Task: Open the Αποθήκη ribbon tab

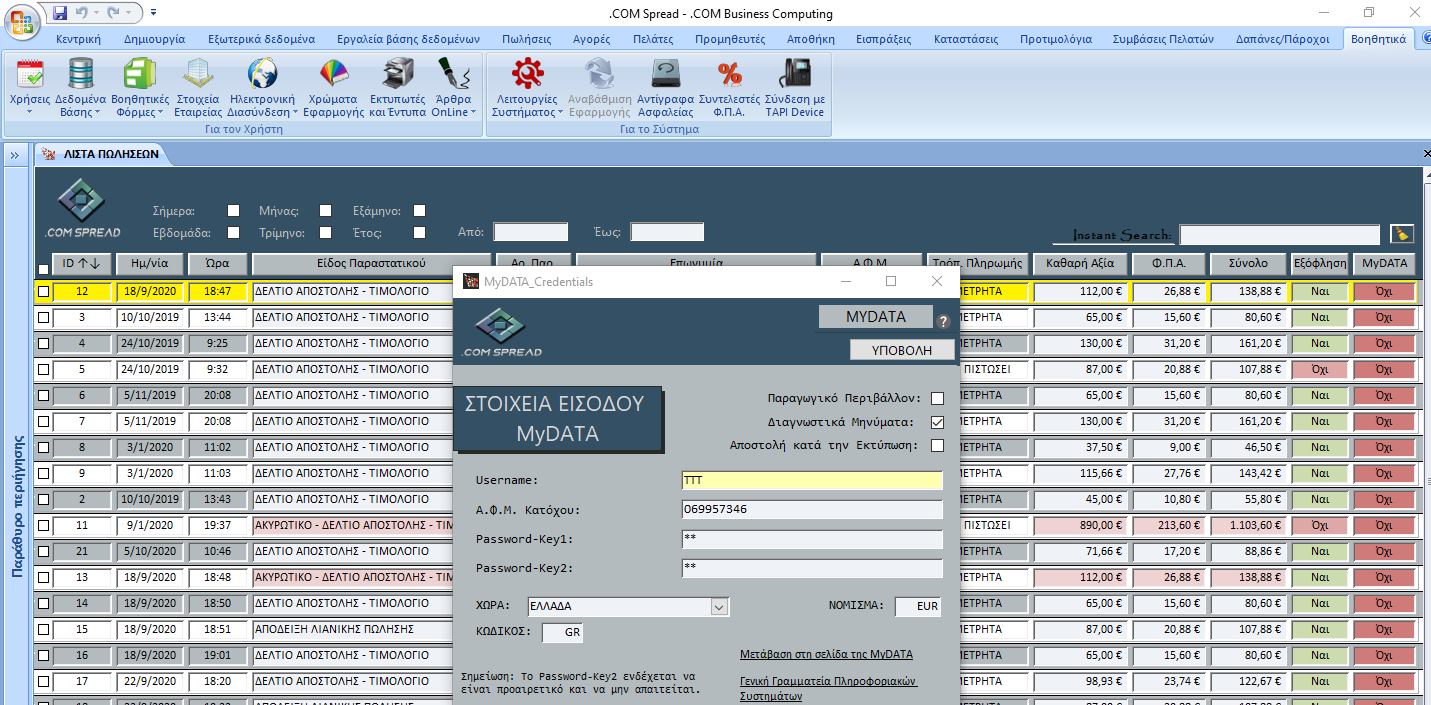Action: pyautogui.click(x=811, y=39)
